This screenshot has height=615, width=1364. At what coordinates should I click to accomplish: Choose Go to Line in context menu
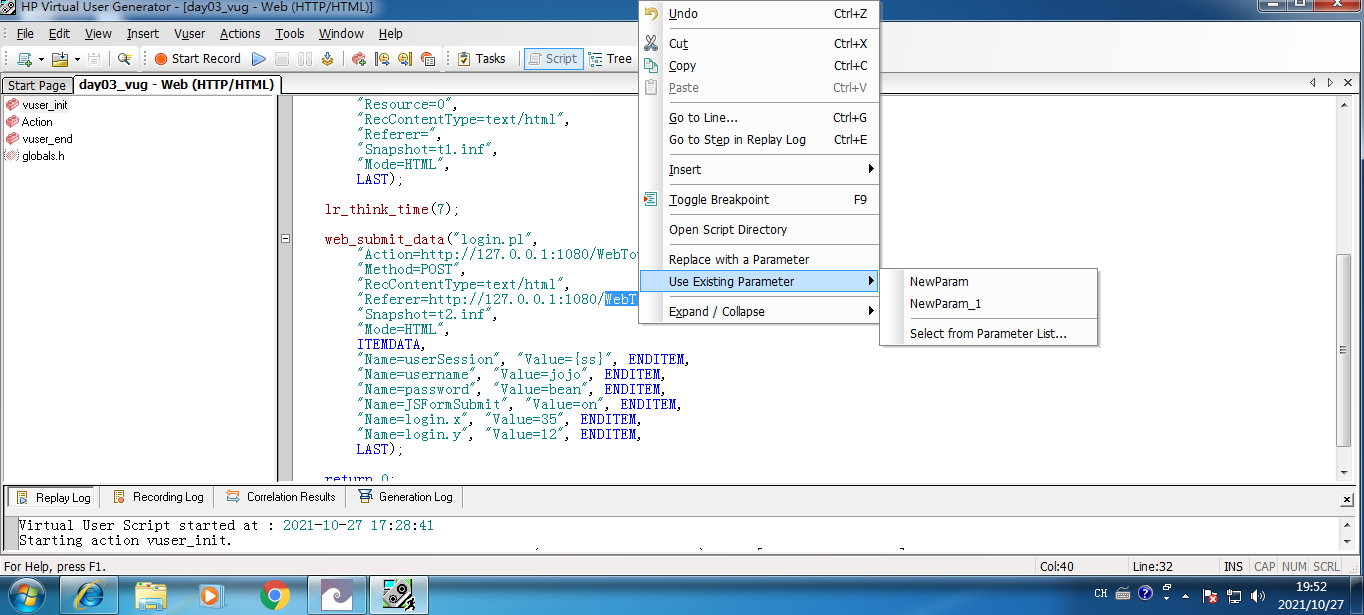pos(758,118)
